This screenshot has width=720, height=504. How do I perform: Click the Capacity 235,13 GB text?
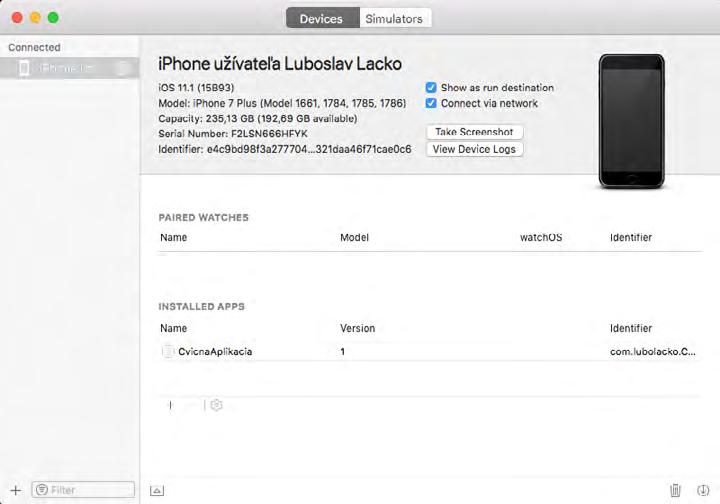(258, 118)
